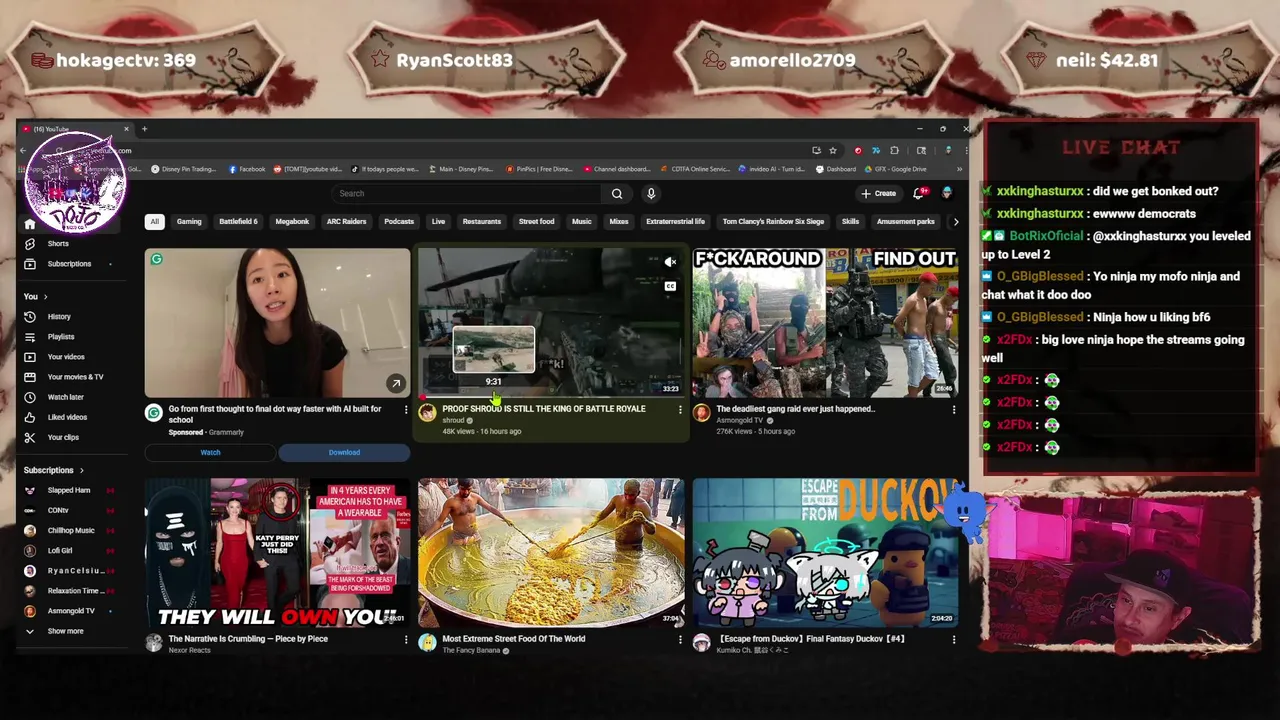Select the Gaming filter chip

(189, 222)
